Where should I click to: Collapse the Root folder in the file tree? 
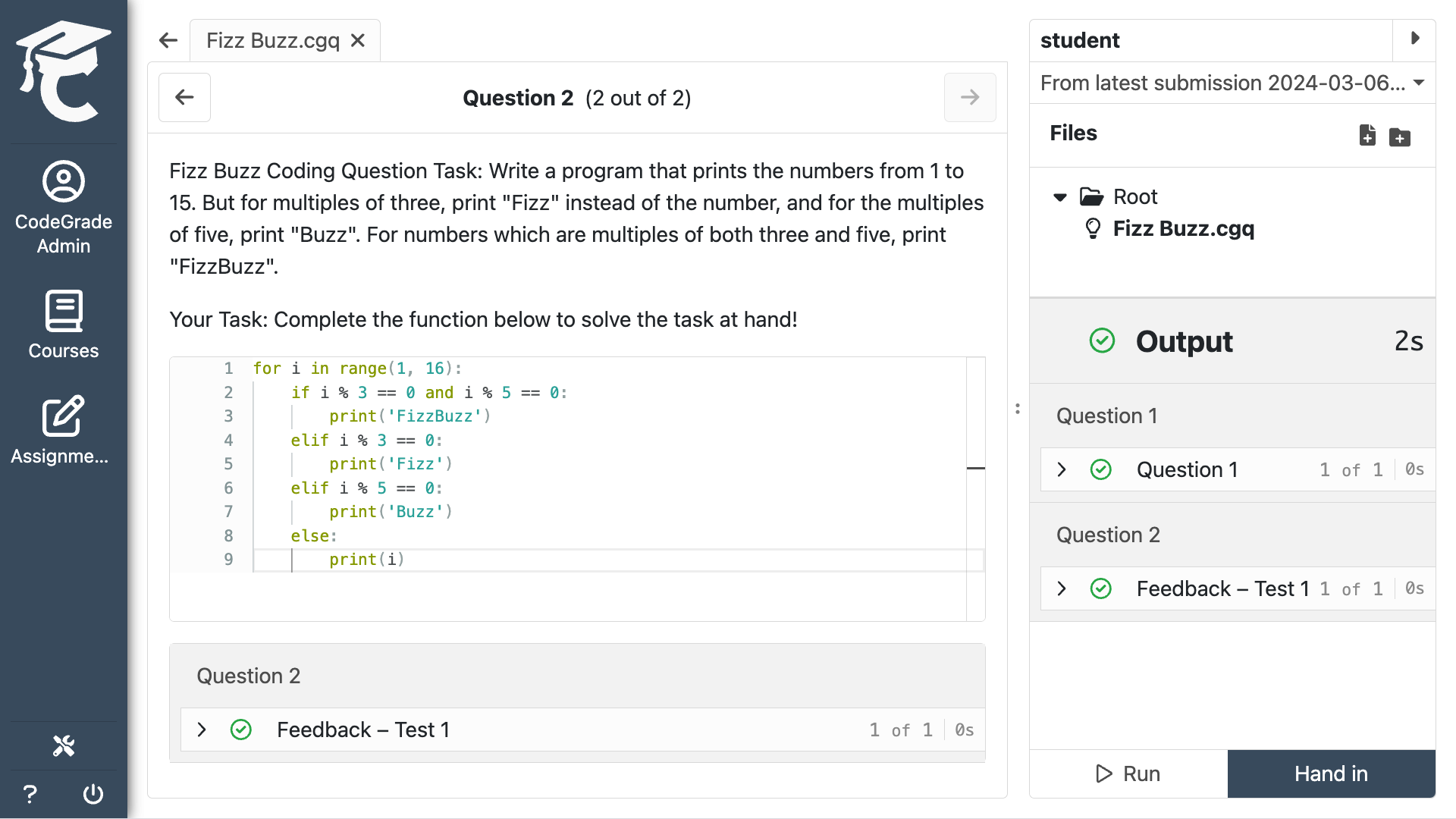pos(1059,196)
